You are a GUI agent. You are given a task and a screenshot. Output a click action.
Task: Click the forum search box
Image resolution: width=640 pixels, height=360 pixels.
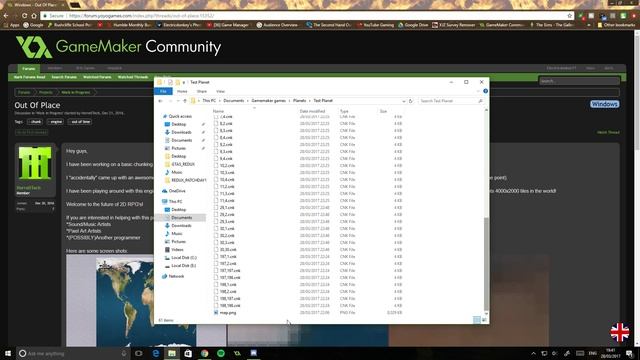pyautogui.click(x=579, y=81)
